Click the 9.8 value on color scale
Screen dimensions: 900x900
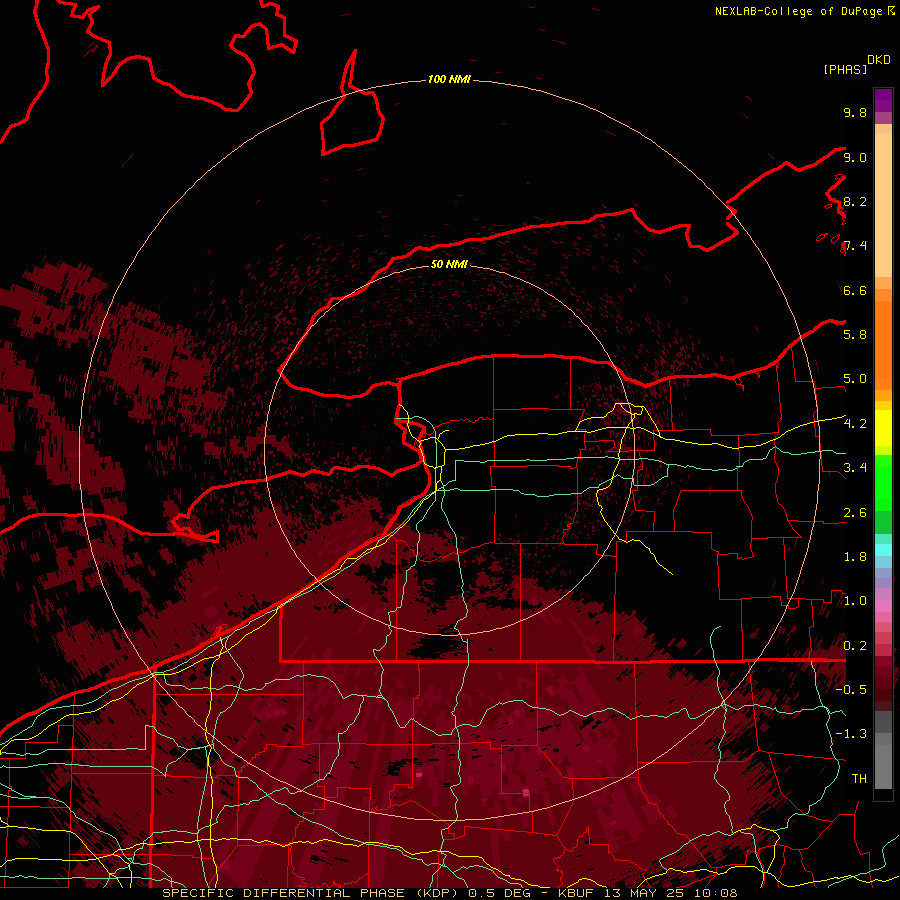pyautogui.click(x=855, y=112)
